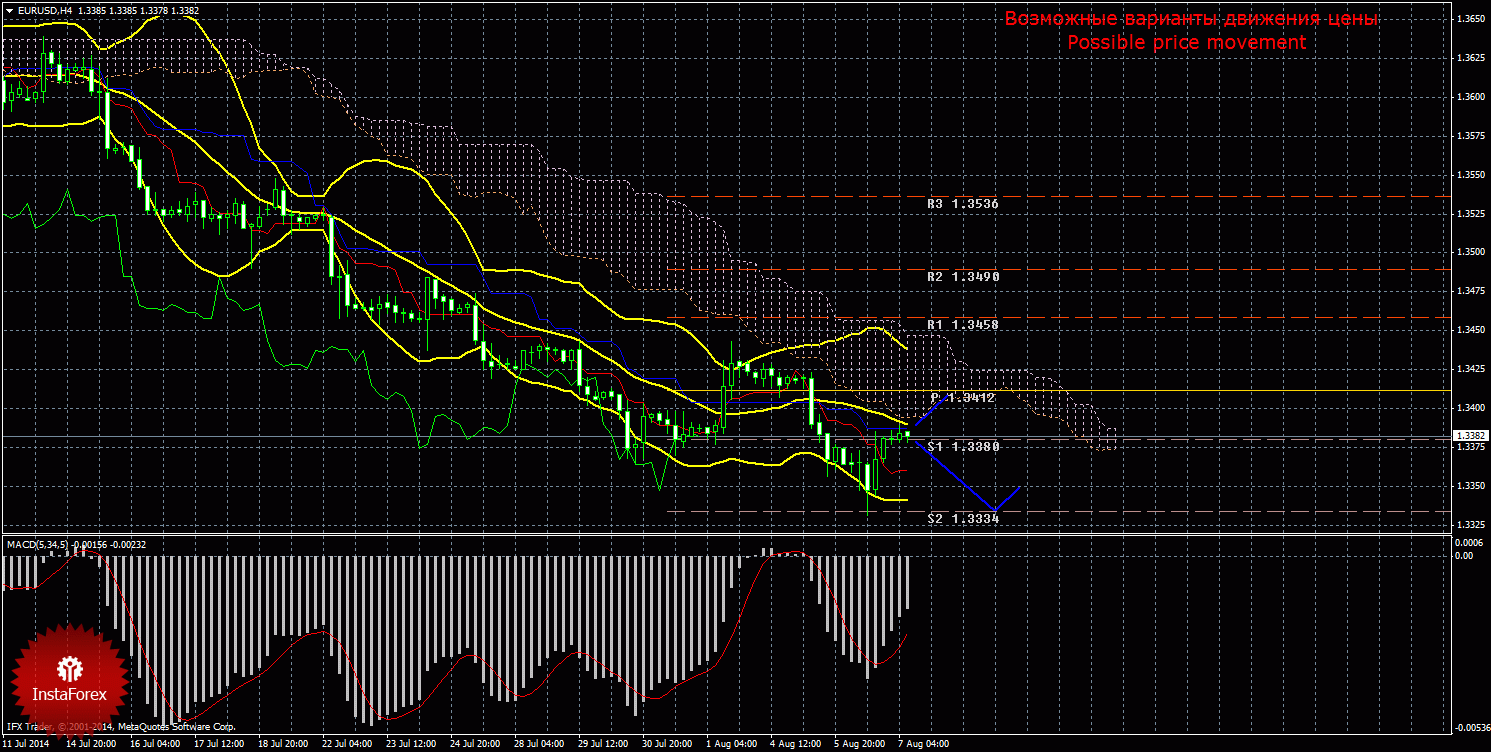Click the chart shift marker at top right
This screenshot has height=752, width=1491.
click(x=1444, y=7)
